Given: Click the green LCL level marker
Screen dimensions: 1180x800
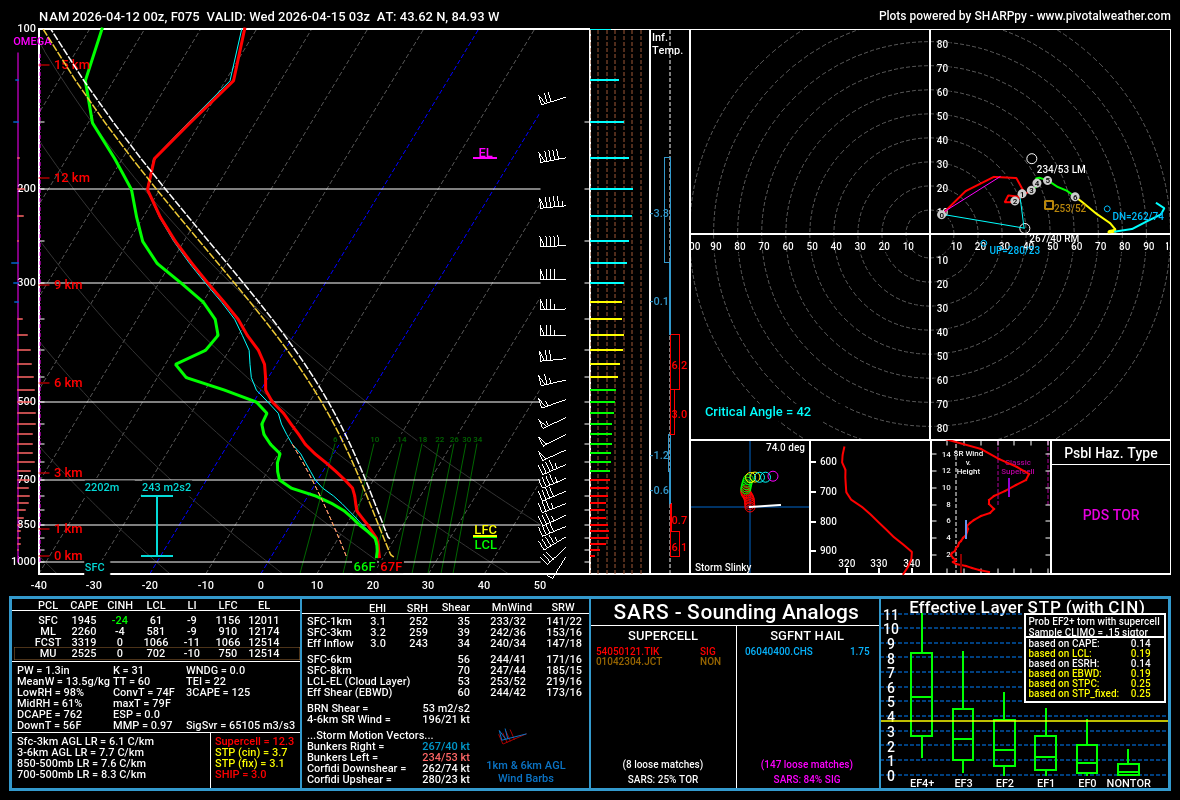Looking at the screenshot, I should [485, 545].
